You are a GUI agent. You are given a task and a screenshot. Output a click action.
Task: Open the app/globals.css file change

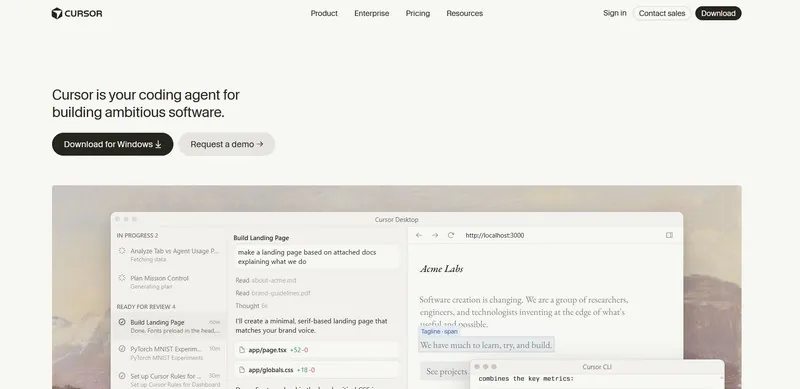(317, 370)
